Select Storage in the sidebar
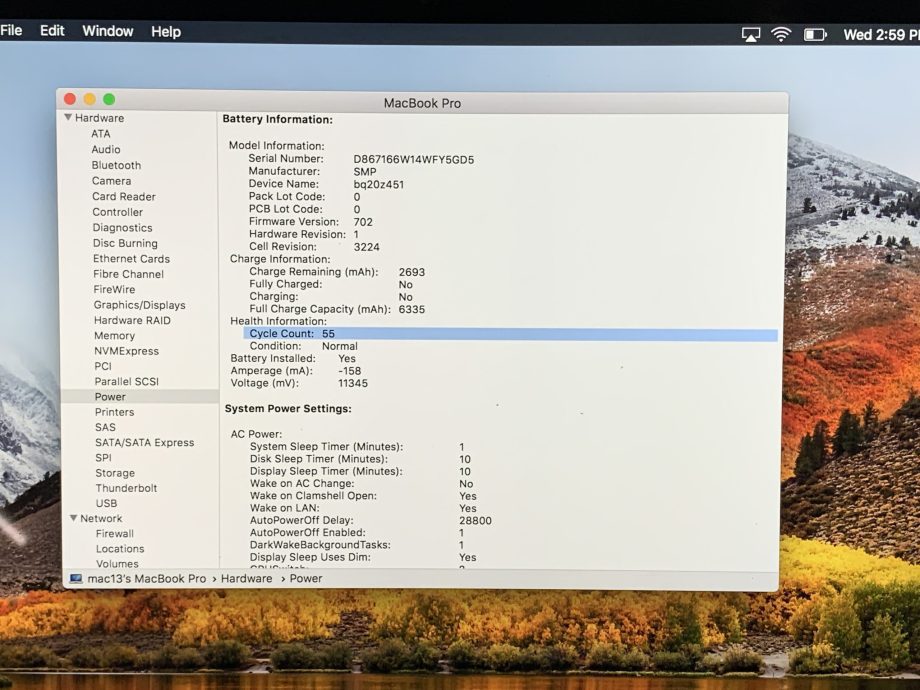Screen dimensions: 920x690 tap(115, 473)
